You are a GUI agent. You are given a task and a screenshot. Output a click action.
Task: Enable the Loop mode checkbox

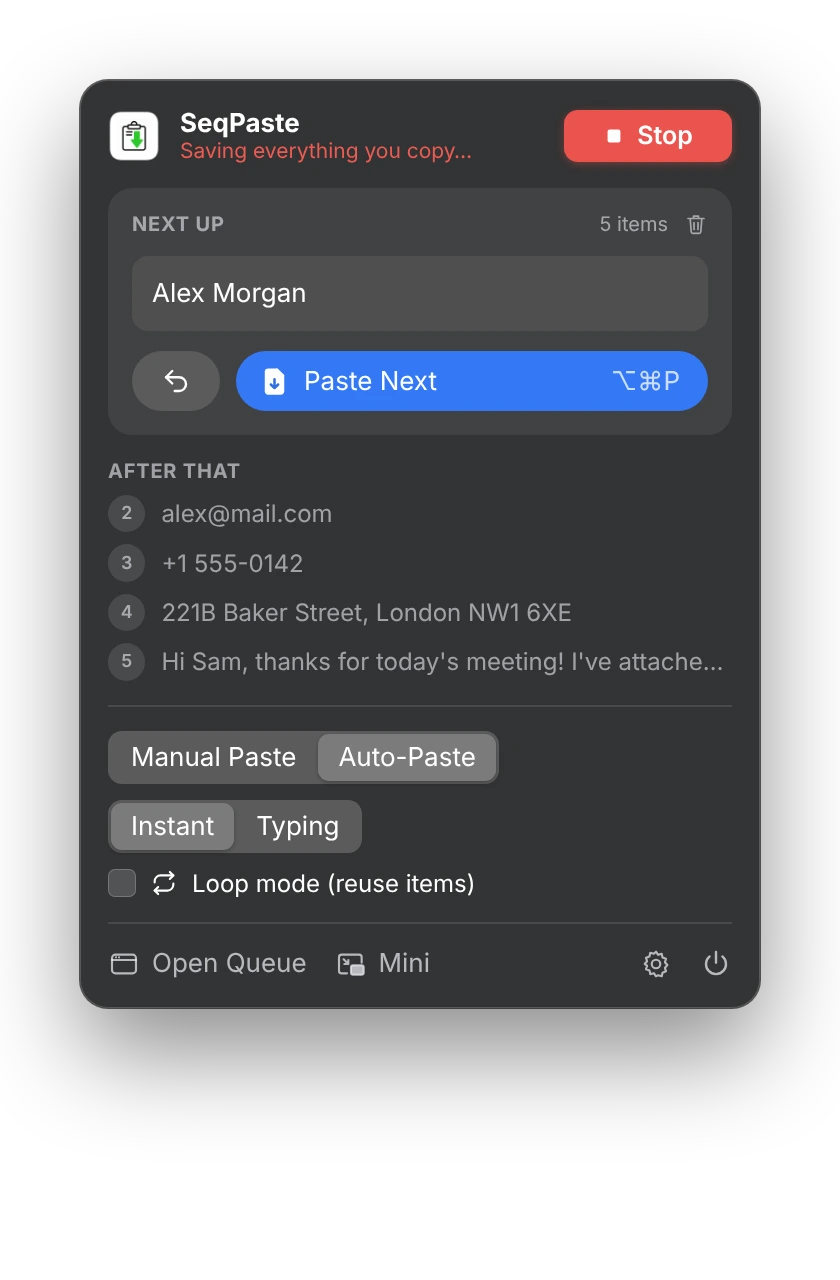(122, 883)
